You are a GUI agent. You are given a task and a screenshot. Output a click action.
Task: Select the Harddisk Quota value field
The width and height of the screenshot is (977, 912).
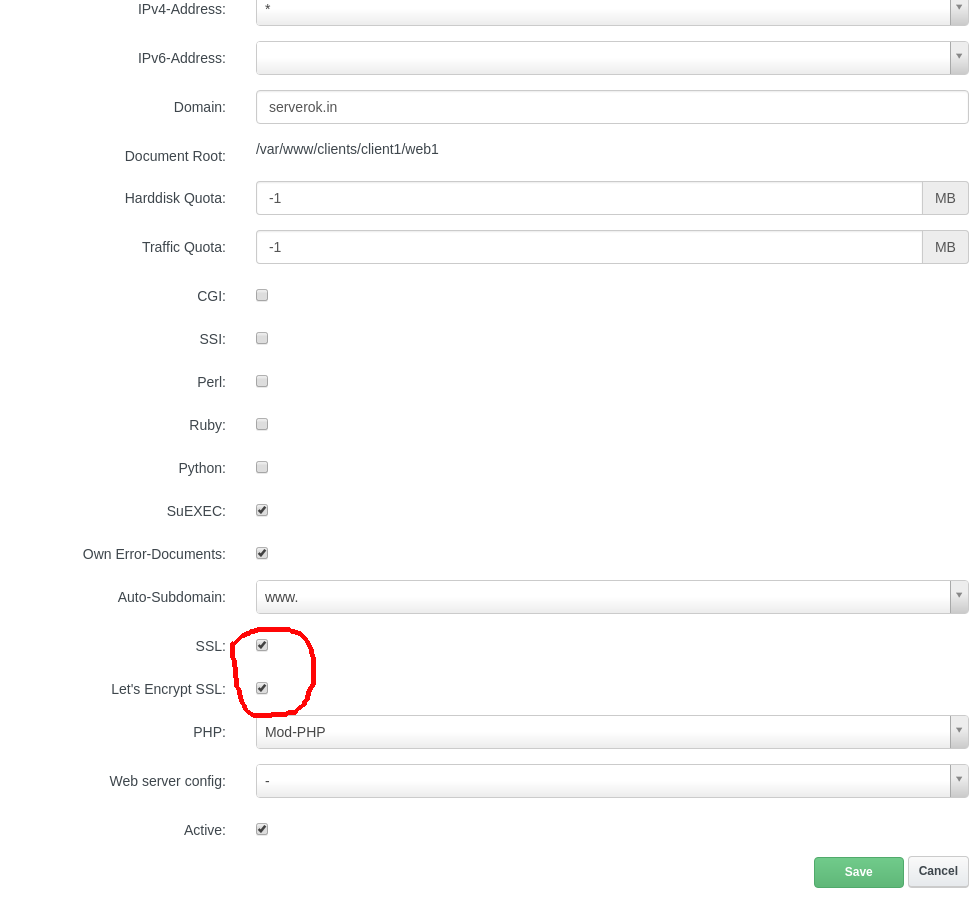[590, 198]
